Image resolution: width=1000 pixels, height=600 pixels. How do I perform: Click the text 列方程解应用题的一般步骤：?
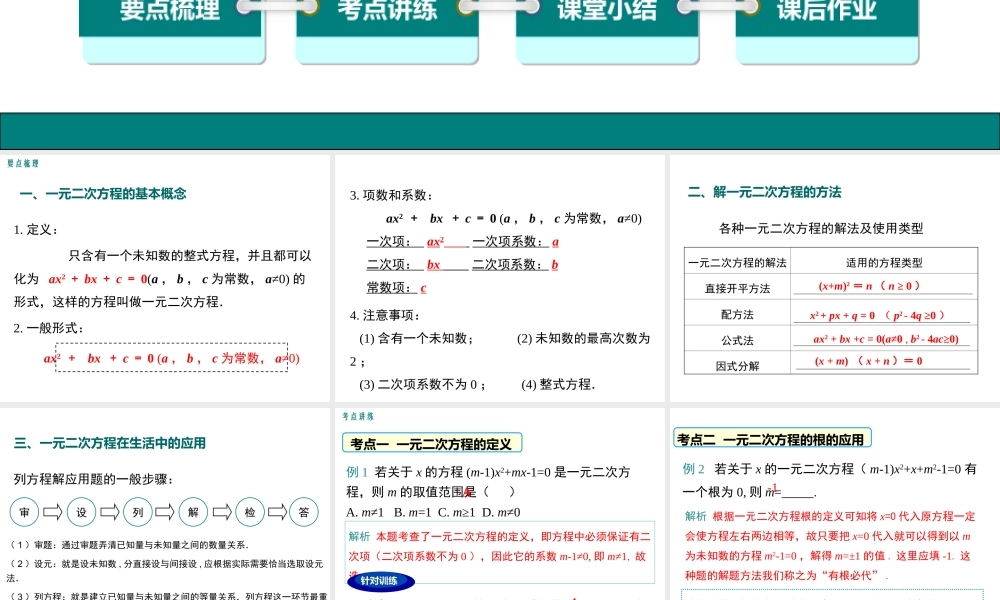point(94,479)
